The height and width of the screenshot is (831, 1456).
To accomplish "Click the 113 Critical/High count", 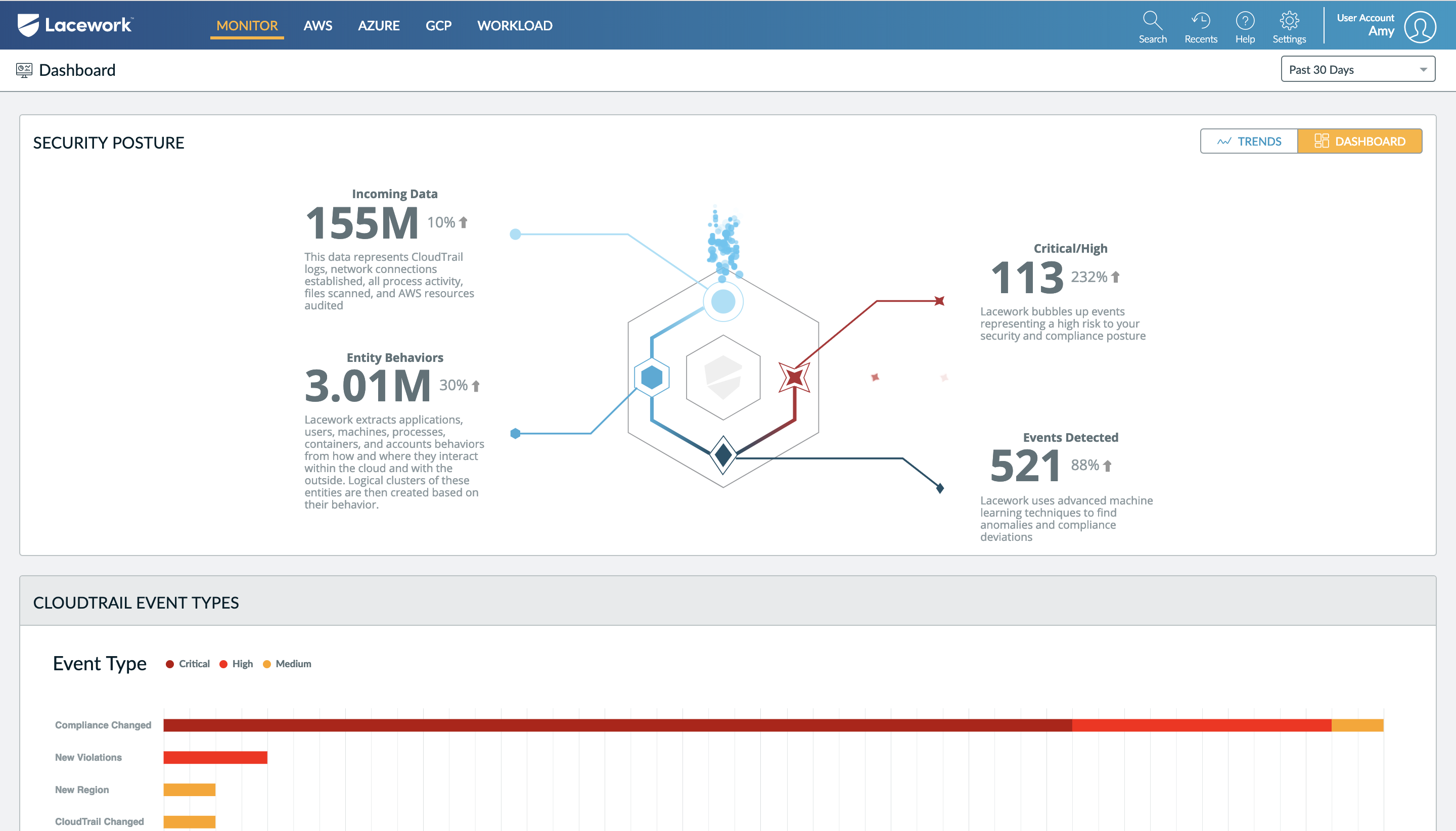I will point(1027,278).
